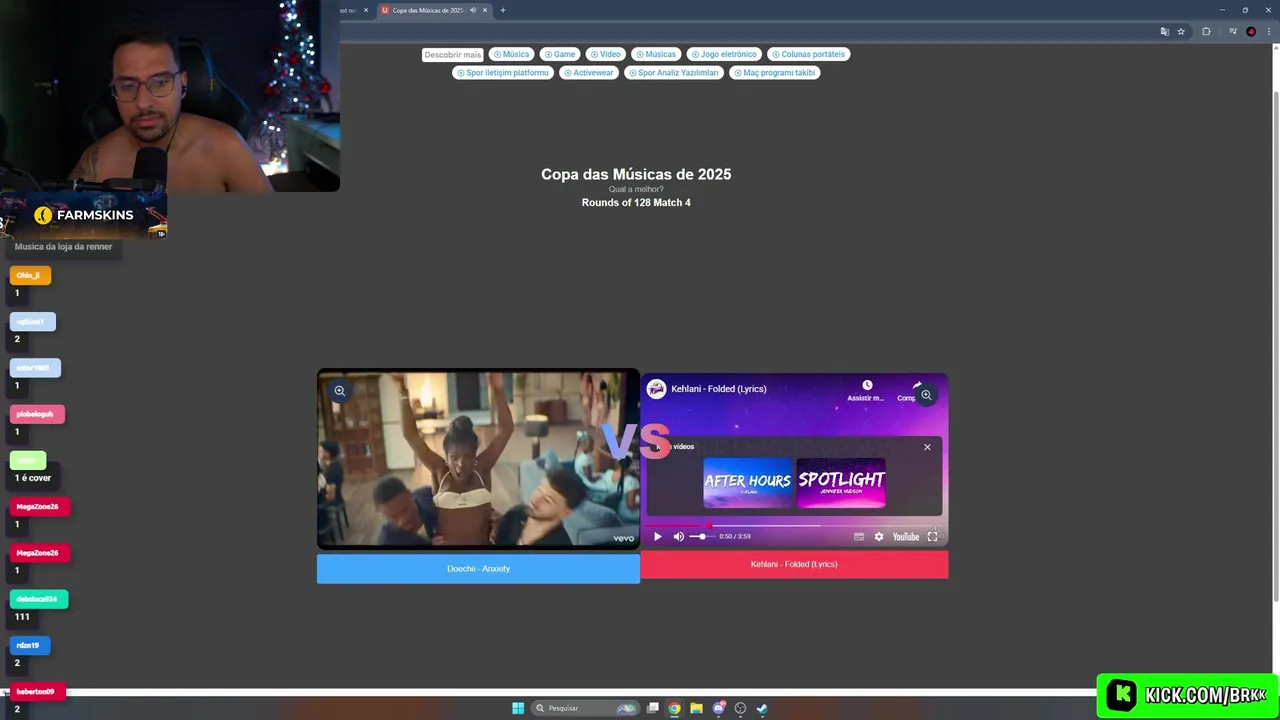Open File Explorer from the taskbar
Viewport: 1280px width, 720px height.
click(x=696, y=708)
